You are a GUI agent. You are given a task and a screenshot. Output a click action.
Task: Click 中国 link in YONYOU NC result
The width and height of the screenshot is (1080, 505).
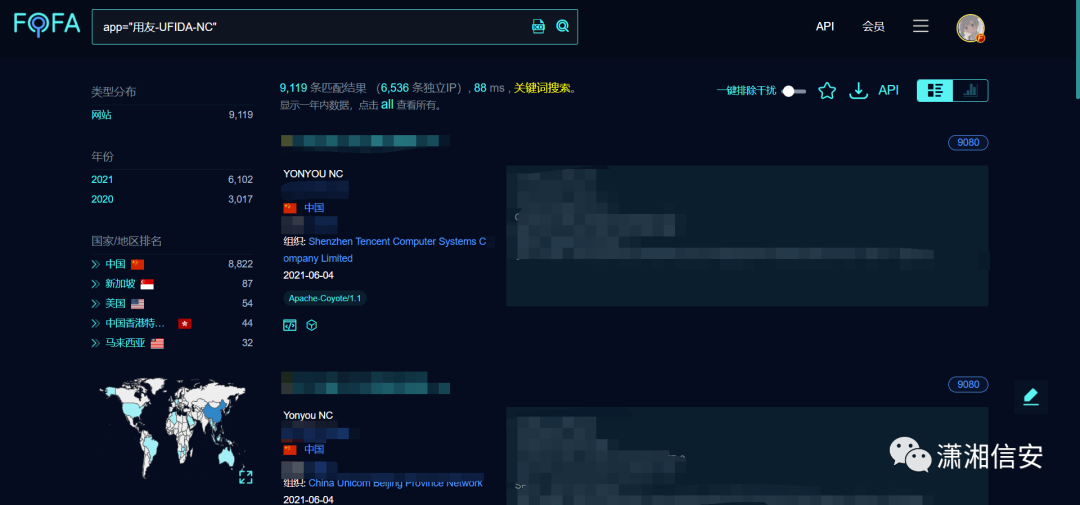[314, 207]
